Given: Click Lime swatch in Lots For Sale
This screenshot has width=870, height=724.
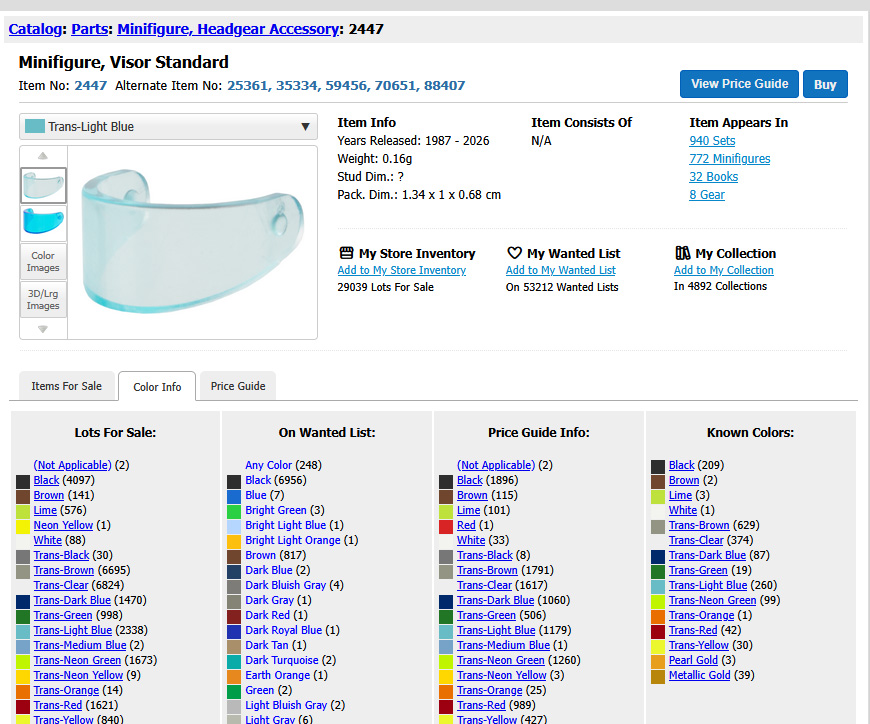Looking at the screenshot, I should click(23, 511).
